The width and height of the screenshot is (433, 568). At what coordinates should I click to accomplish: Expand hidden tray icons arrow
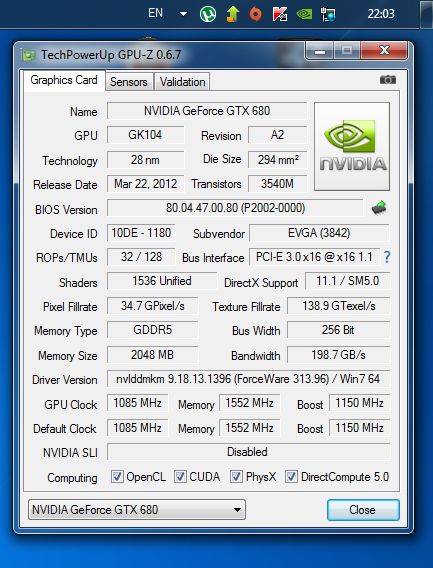(183, 14)
